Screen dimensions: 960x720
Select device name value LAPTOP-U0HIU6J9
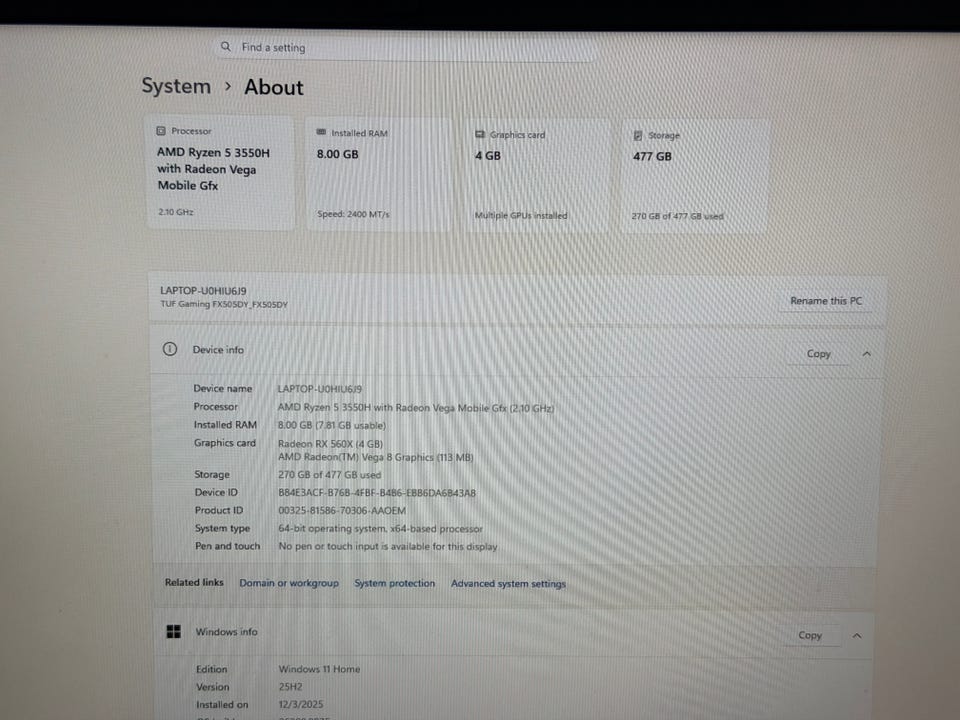click(320, 389)
